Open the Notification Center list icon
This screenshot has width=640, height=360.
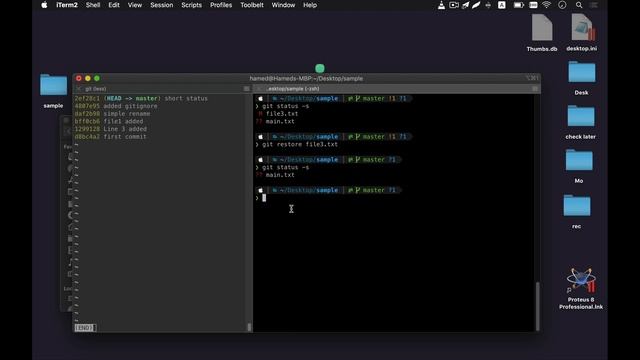(594, 5)
